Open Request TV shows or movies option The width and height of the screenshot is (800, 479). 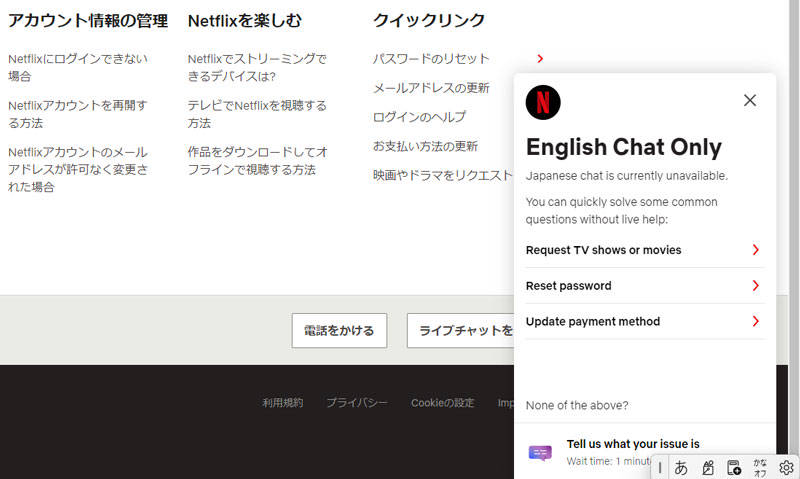(644, 250)
